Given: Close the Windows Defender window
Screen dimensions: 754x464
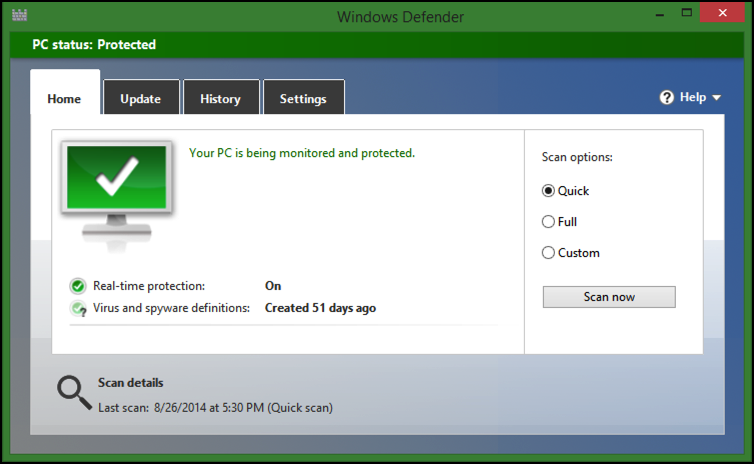Looking at the screenshot, I should tap(722, 13).
